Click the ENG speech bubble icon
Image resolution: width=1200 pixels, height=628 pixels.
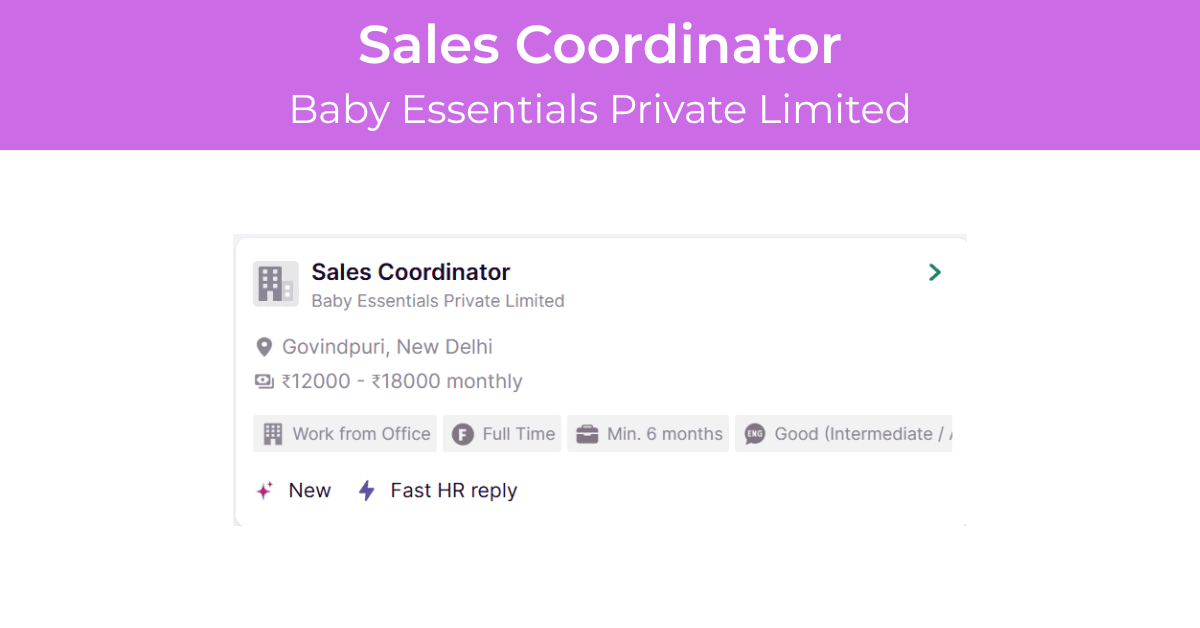(x=755, y=434)
